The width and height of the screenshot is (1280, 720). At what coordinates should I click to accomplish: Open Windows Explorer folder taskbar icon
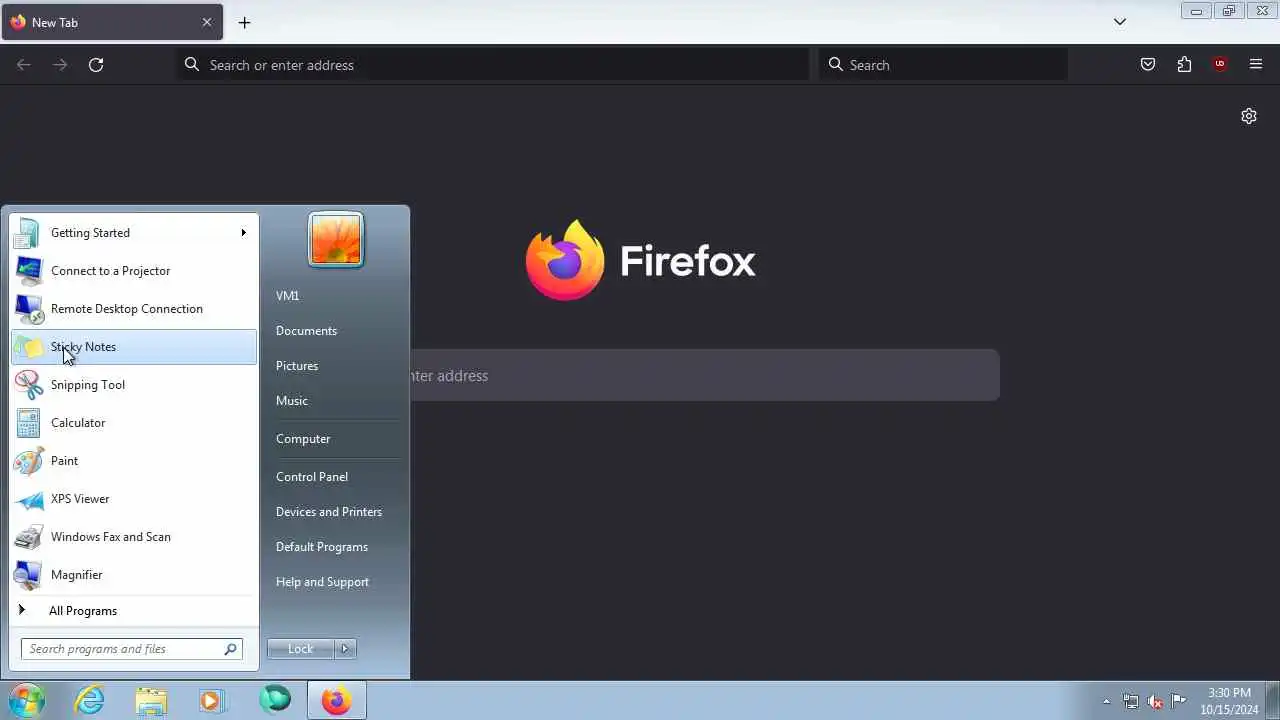151,701
